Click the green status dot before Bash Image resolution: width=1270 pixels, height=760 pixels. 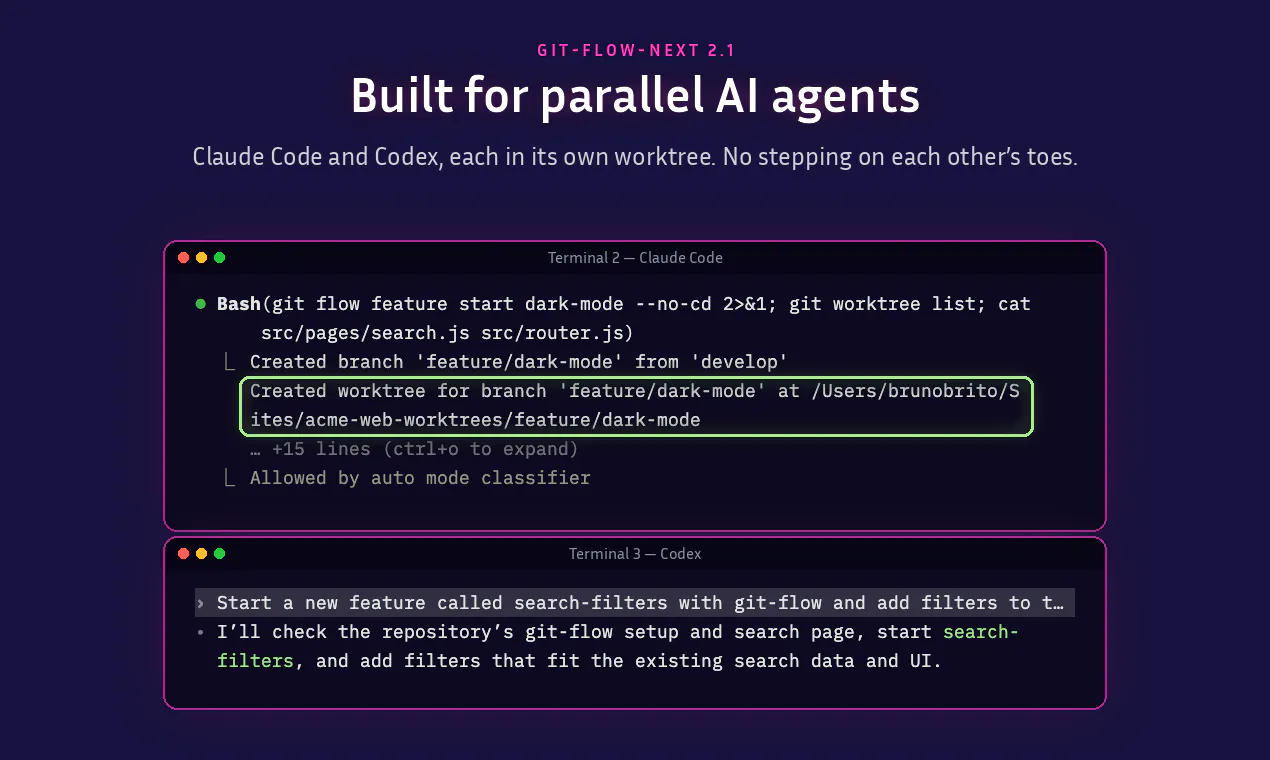point(201,304)
